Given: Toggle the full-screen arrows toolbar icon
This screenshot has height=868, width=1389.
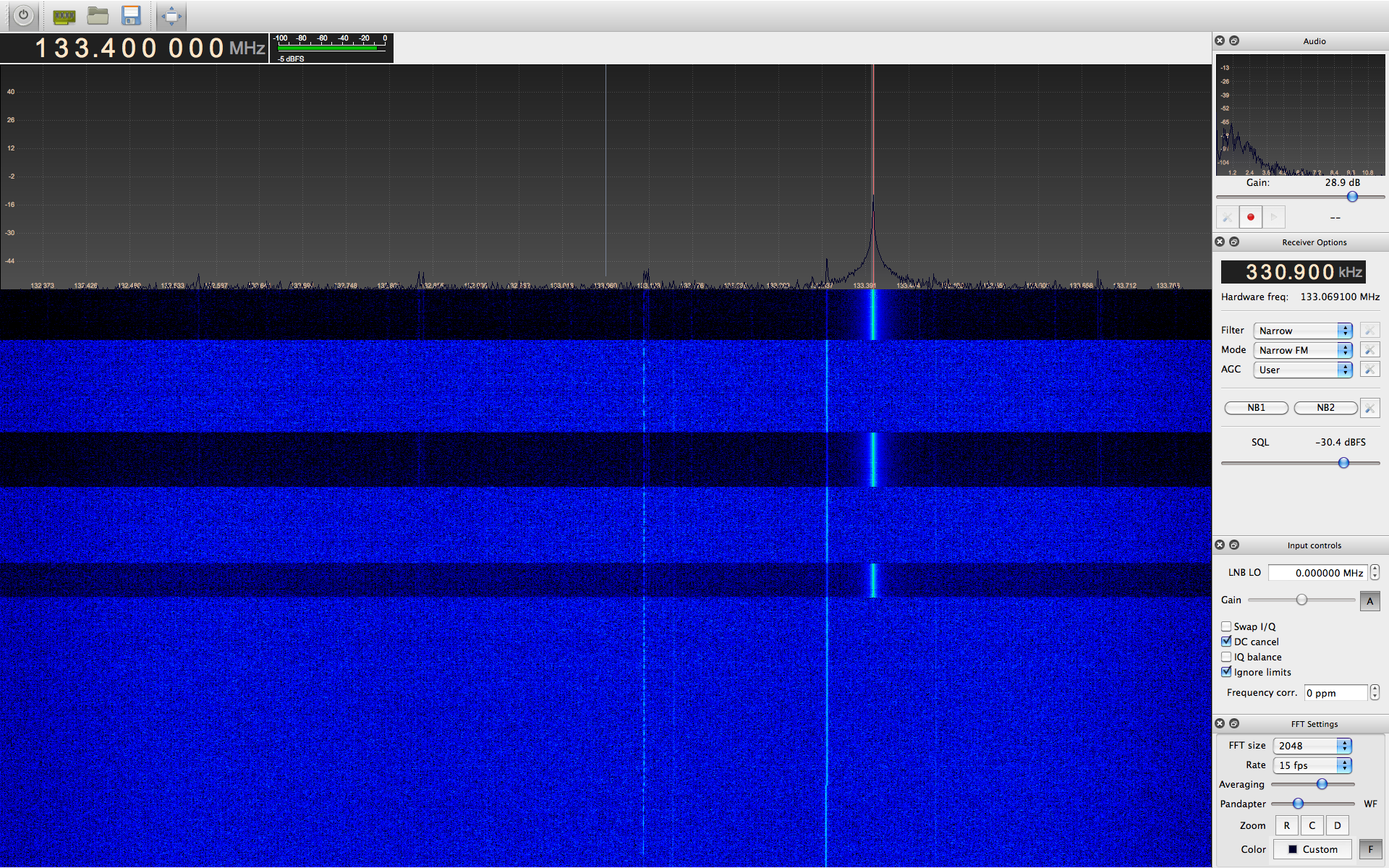Looking at the screenshot, I should point(171,16).
